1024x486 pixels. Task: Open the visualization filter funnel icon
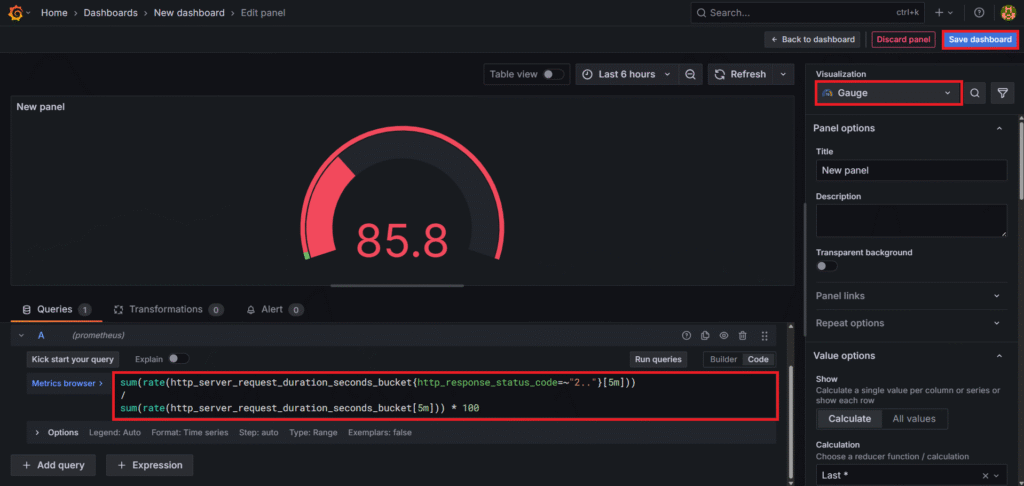[1002, 93]
